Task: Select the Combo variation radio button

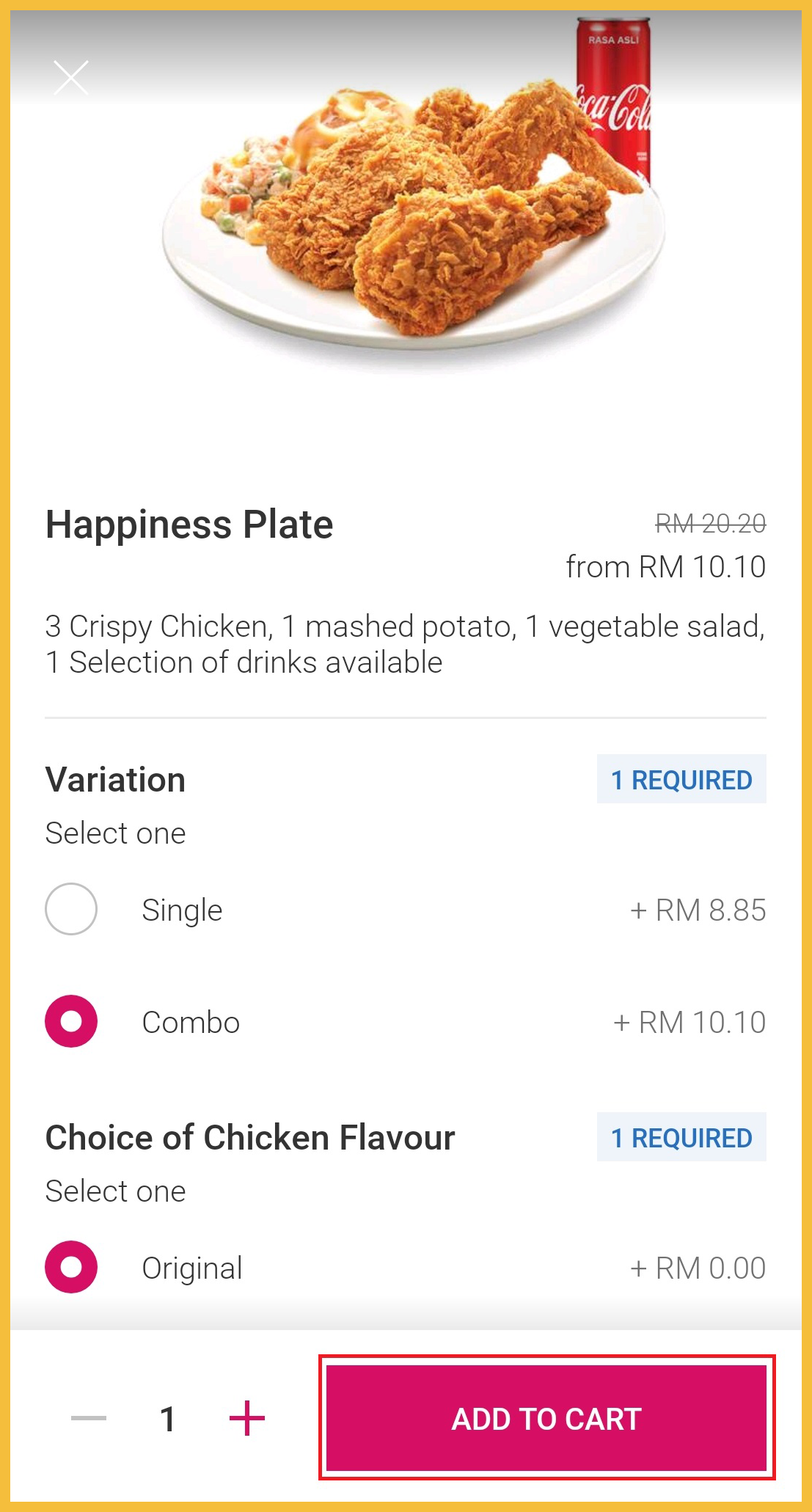Action: (71, 1021)
